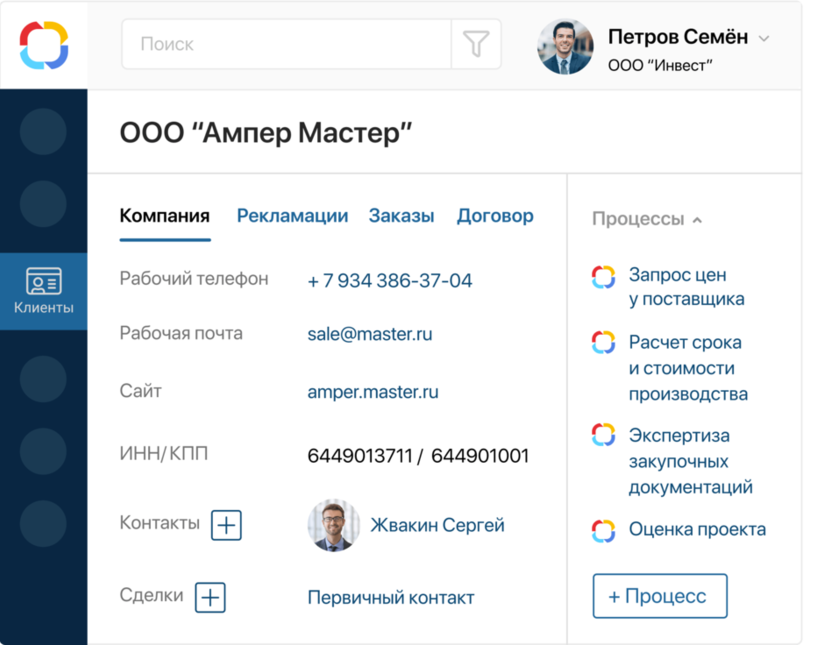Switch to the Рекламации tab

[292, 216]
